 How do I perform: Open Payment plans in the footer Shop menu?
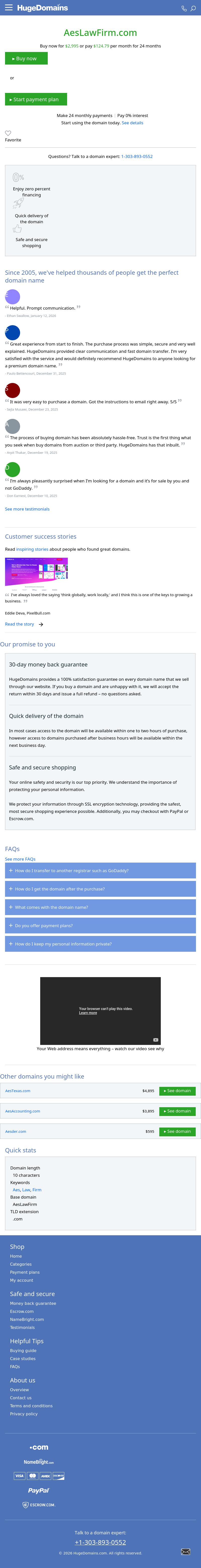tap(25, 1272)
